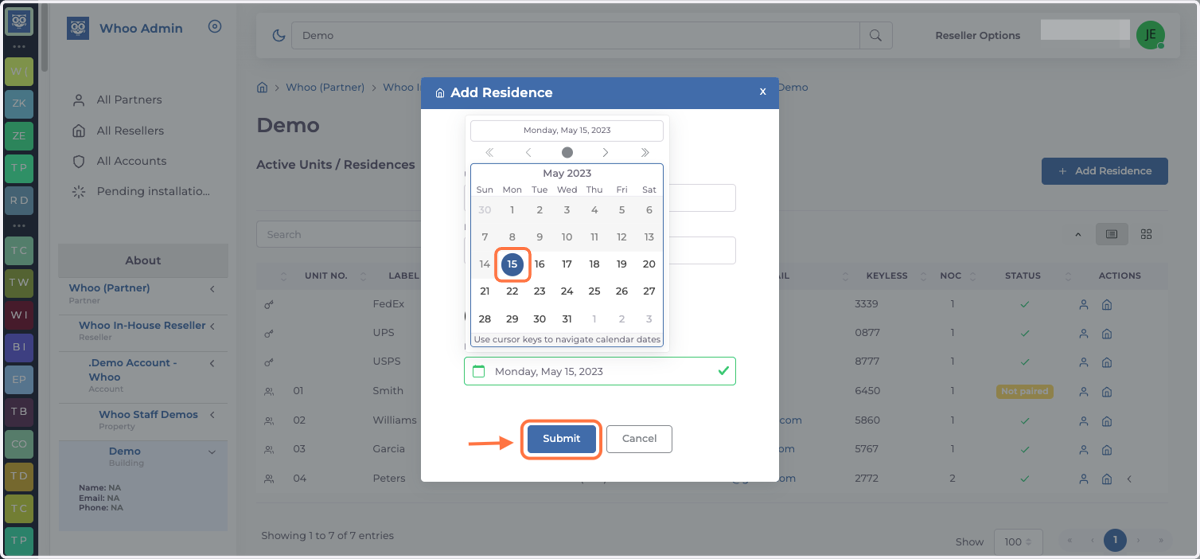Open All Resellers menu item
Viewport: 1200px width, 559px height.
tap(130, 131)
